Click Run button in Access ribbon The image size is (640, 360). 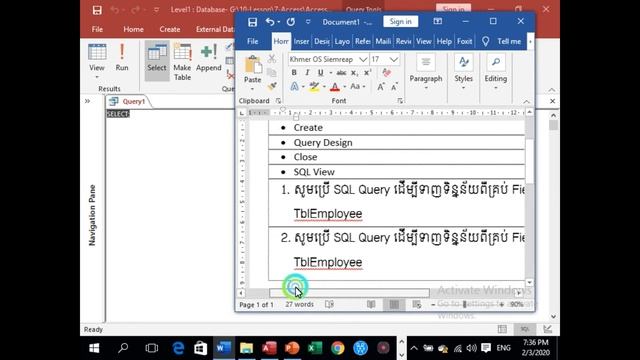coord(122,58)
